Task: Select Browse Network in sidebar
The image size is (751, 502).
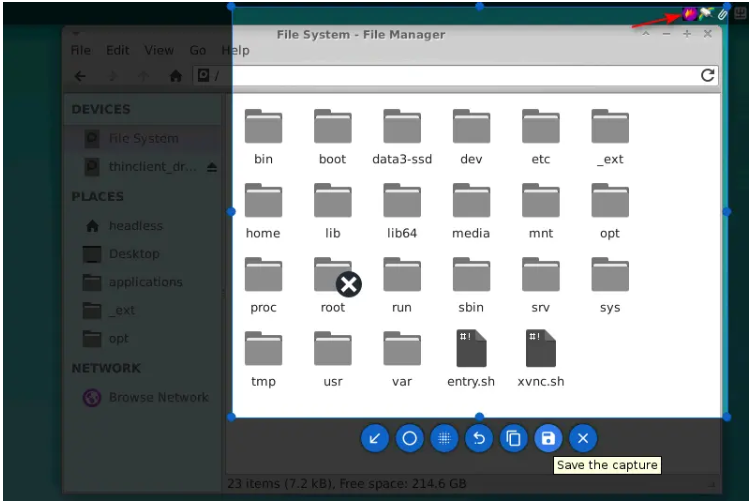Action: click(x=158, y=397)
